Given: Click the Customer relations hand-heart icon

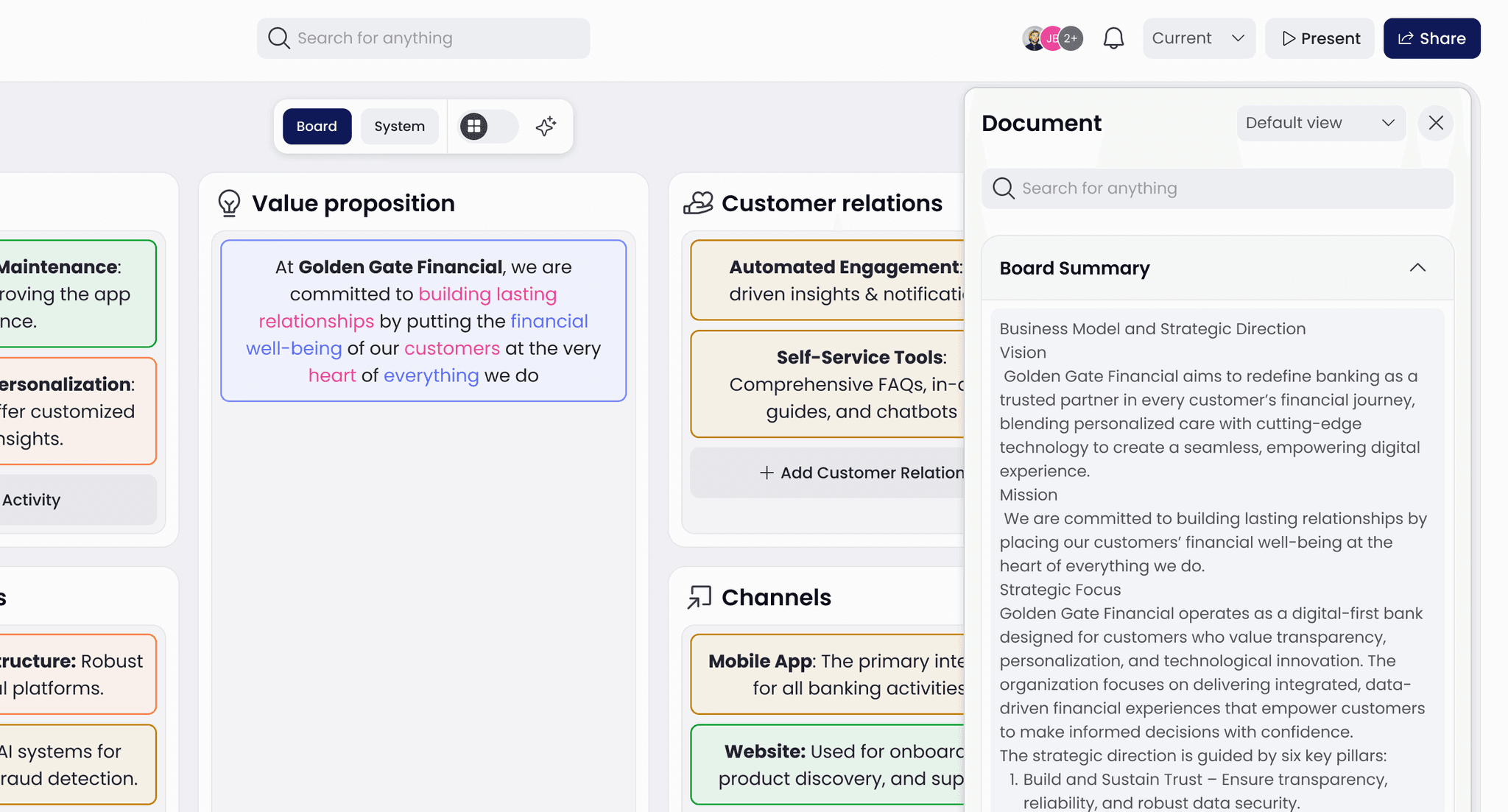Looking at the screenshot, I should point(698,203).
